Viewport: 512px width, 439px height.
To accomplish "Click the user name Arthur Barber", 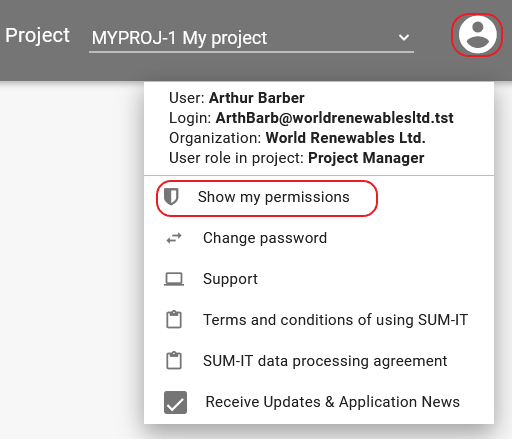I will (x=257, y=98).
